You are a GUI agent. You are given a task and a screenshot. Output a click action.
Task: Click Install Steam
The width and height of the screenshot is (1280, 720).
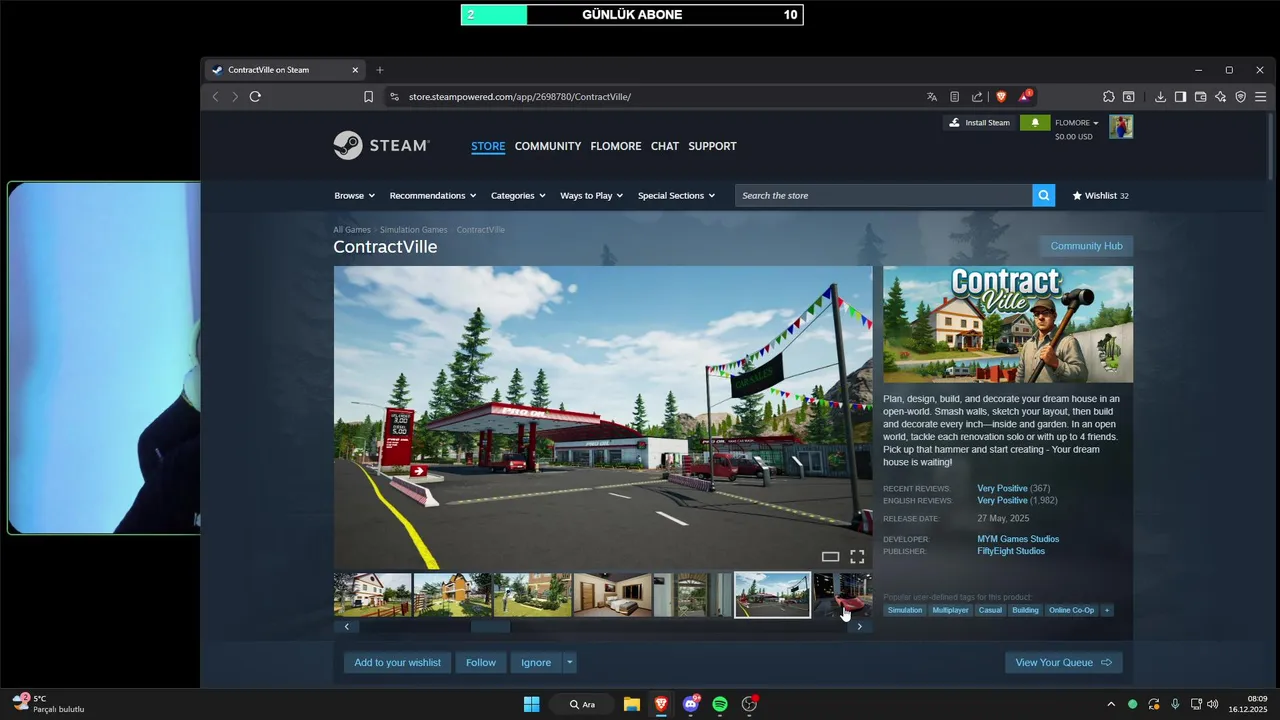[x=979, y=123]
